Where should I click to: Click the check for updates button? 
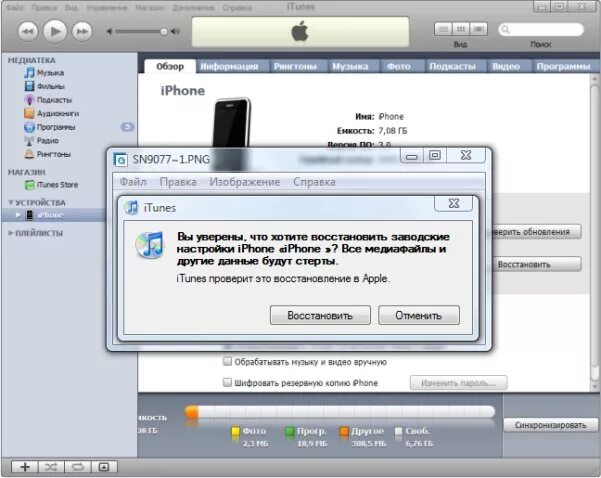(535, 232)
